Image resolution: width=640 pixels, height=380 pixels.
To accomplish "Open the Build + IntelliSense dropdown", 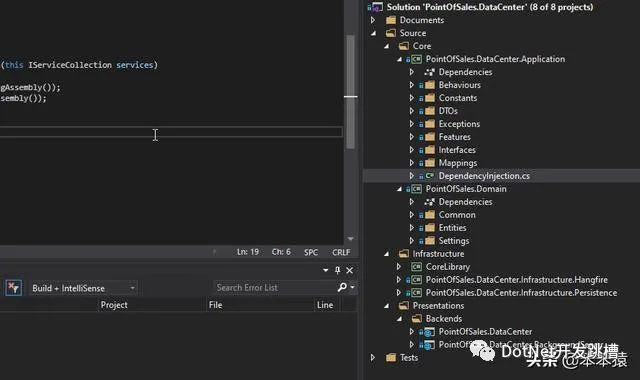I will [x=132, y=288].
